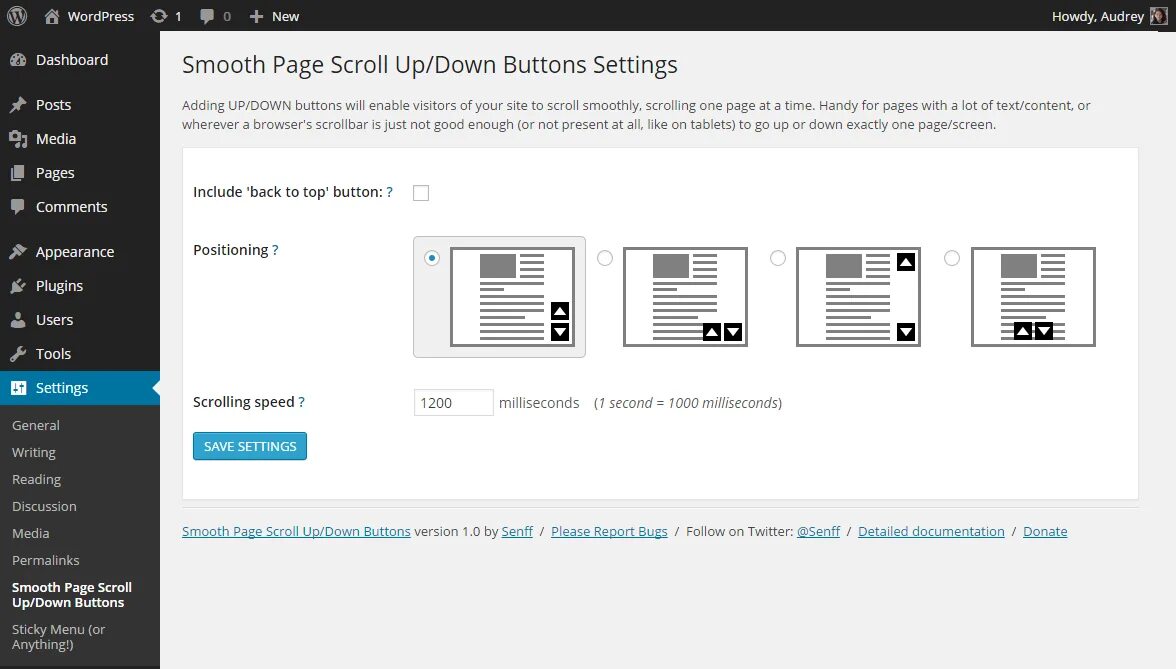Select top and bottom right positioning radio
The width and height of the screenshot is (1176, 669).
pos(778,258)
